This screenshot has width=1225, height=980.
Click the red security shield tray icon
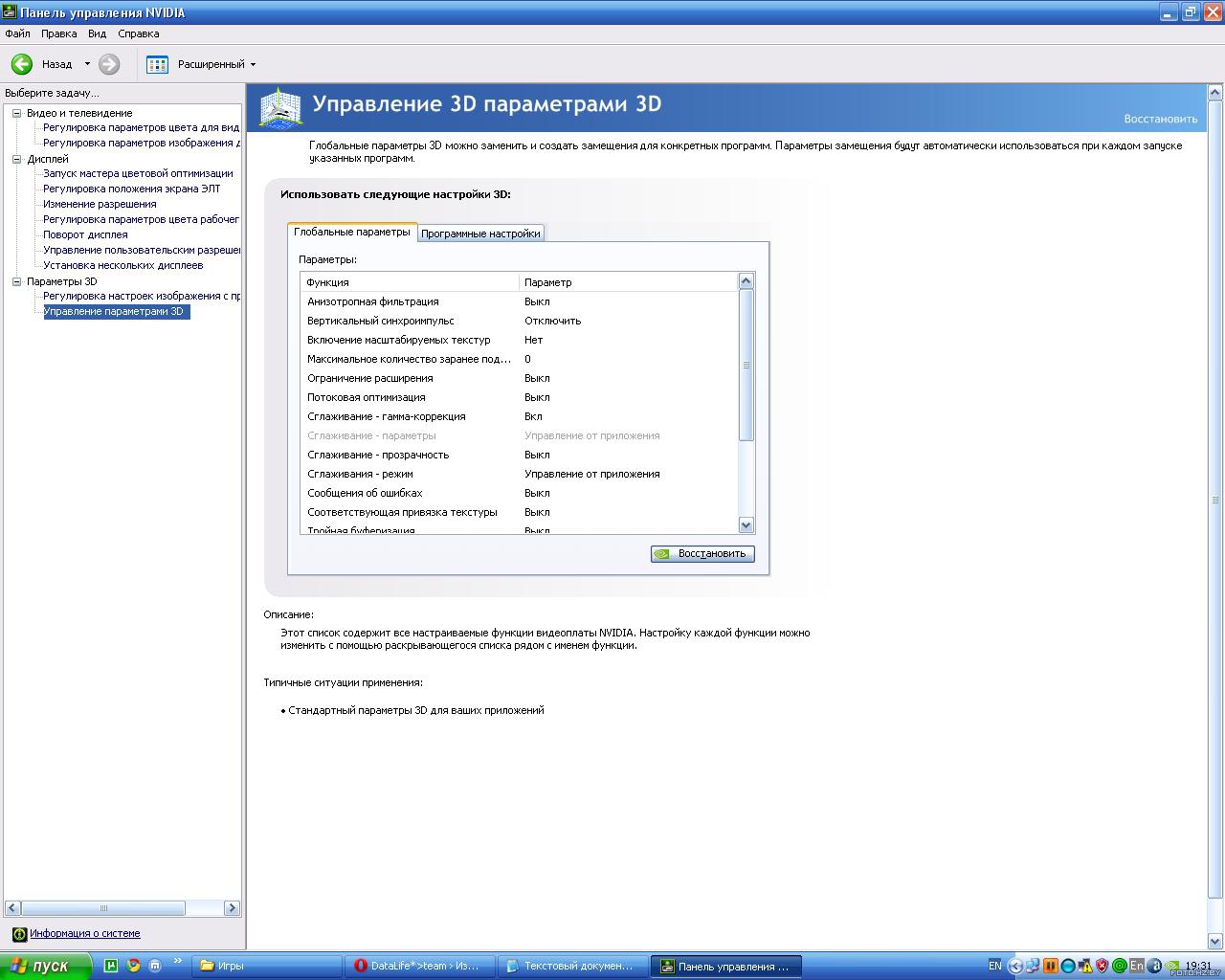1102,966
